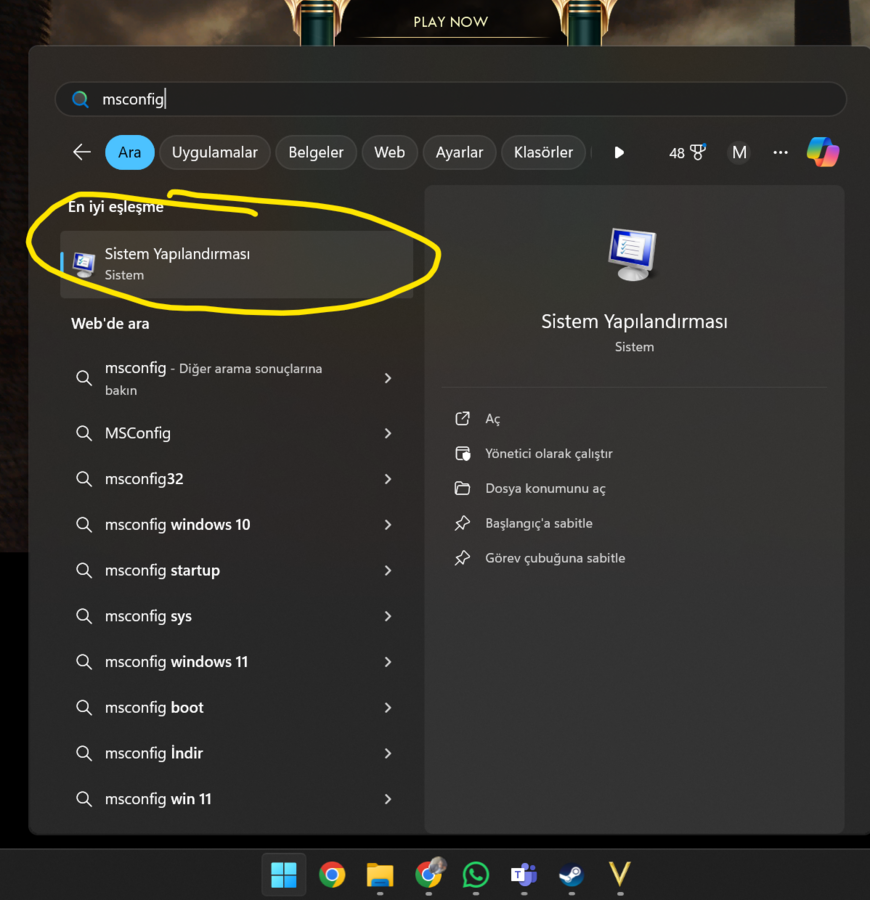Click the search magnifier icon in search box
This screenshot has width=870, height=900.
[80, 99]
